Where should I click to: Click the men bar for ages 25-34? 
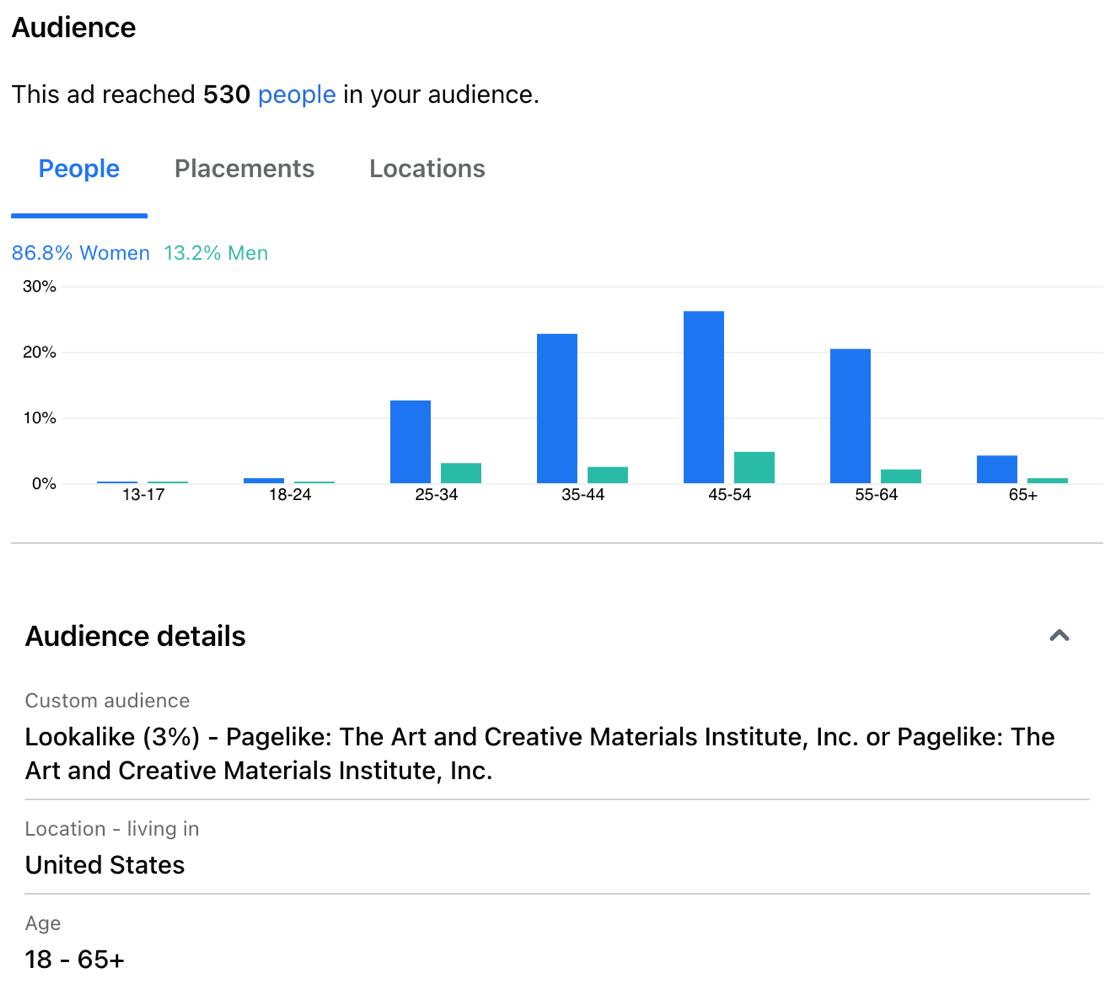click(461, 473)
